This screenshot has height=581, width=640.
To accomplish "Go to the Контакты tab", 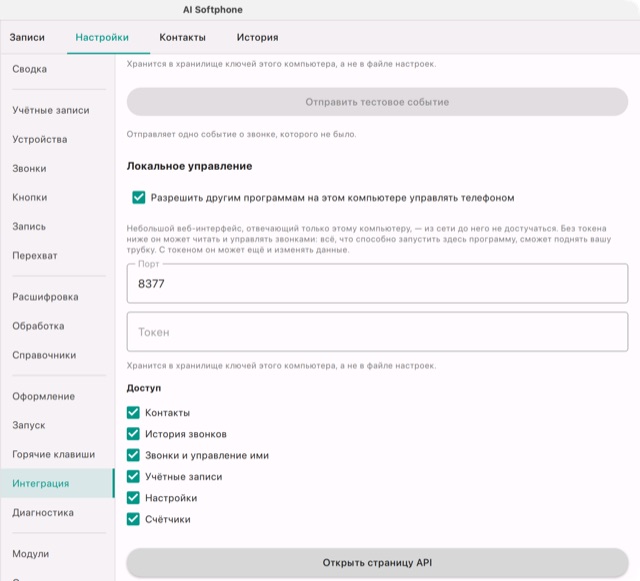I will [182, 37].
